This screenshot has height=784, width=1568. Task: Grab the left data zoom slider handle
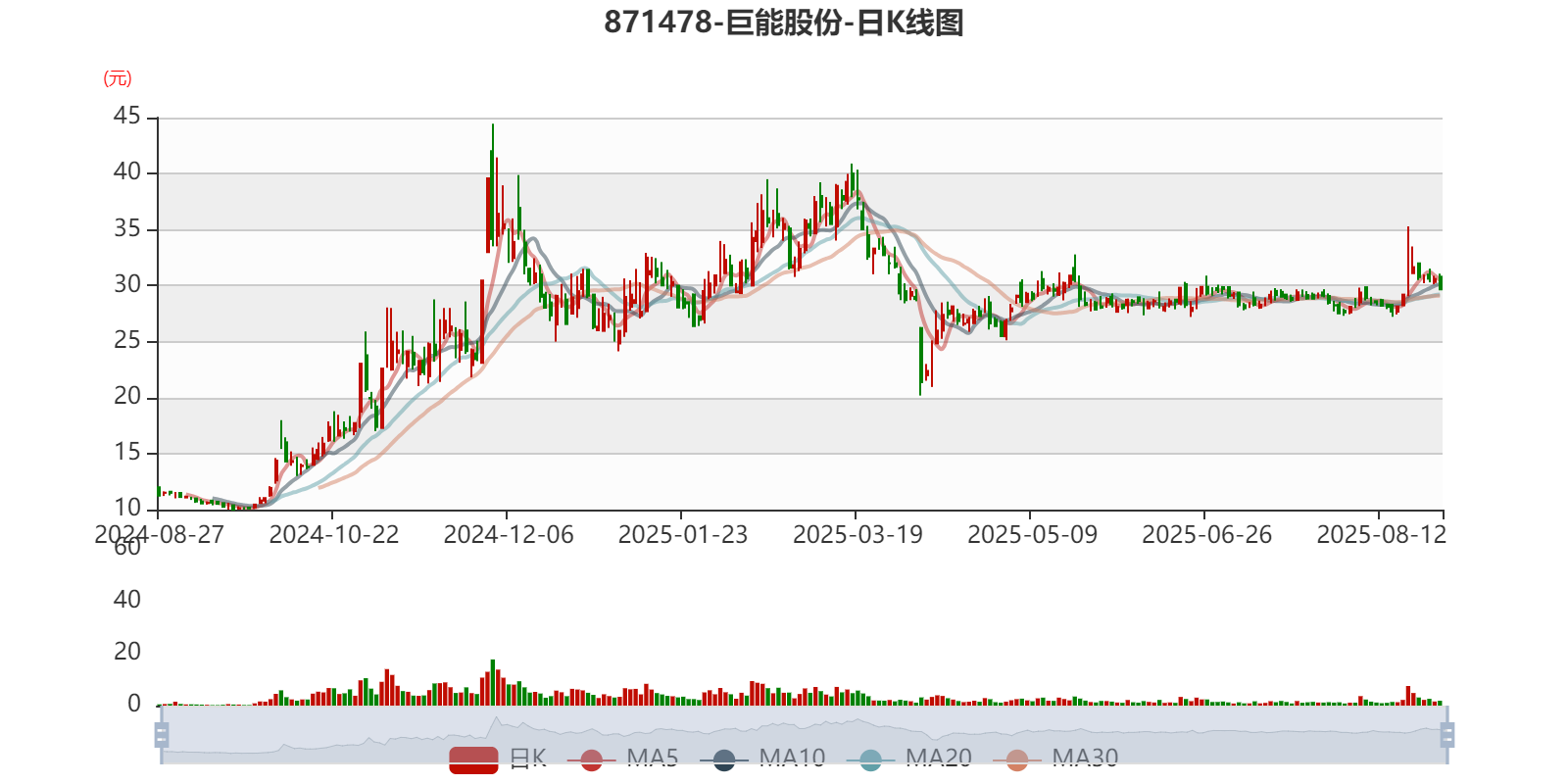pyautogui.click(x=162, y=734)
